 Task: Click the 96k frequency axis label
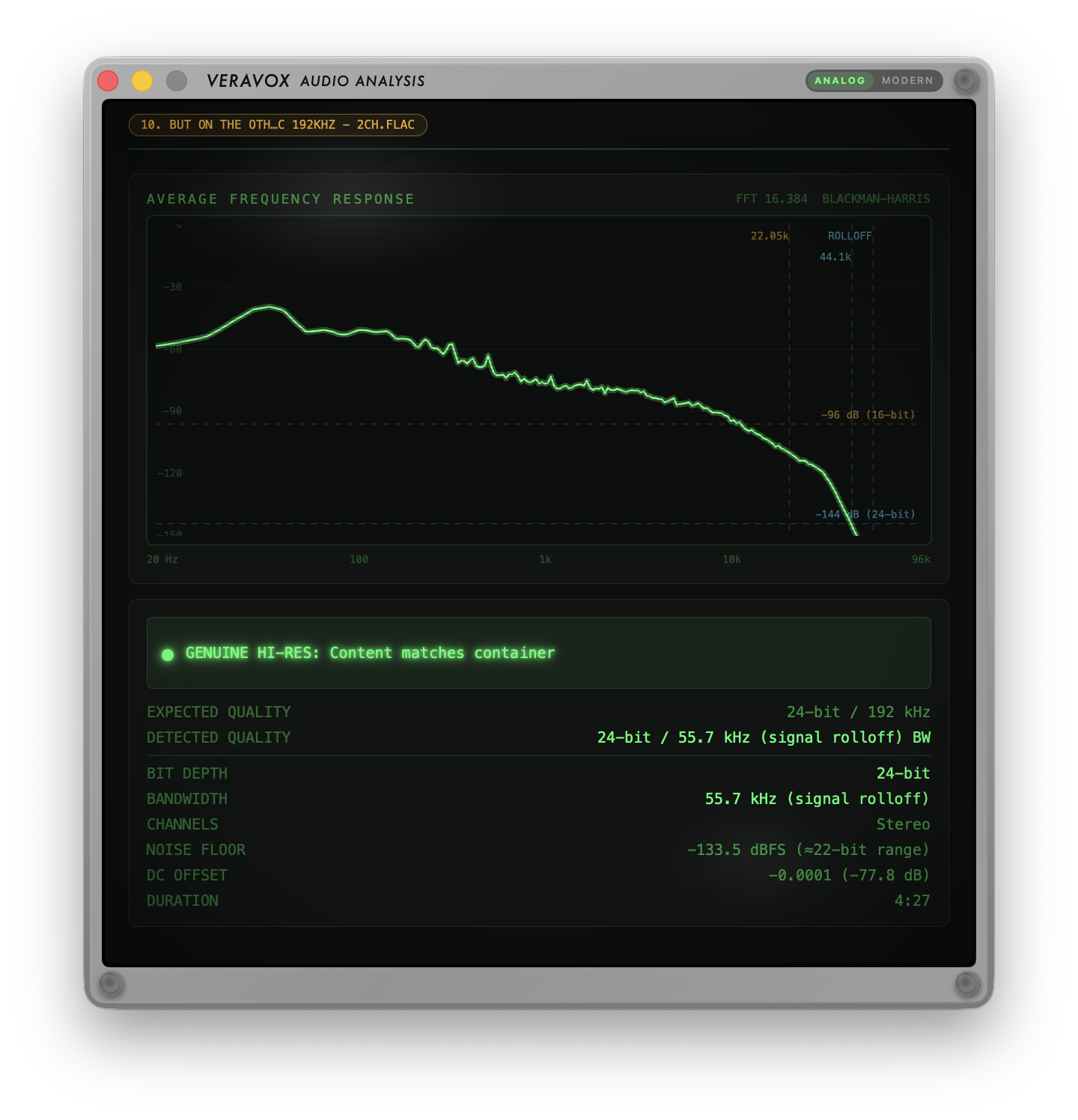(x=921, y=559)
